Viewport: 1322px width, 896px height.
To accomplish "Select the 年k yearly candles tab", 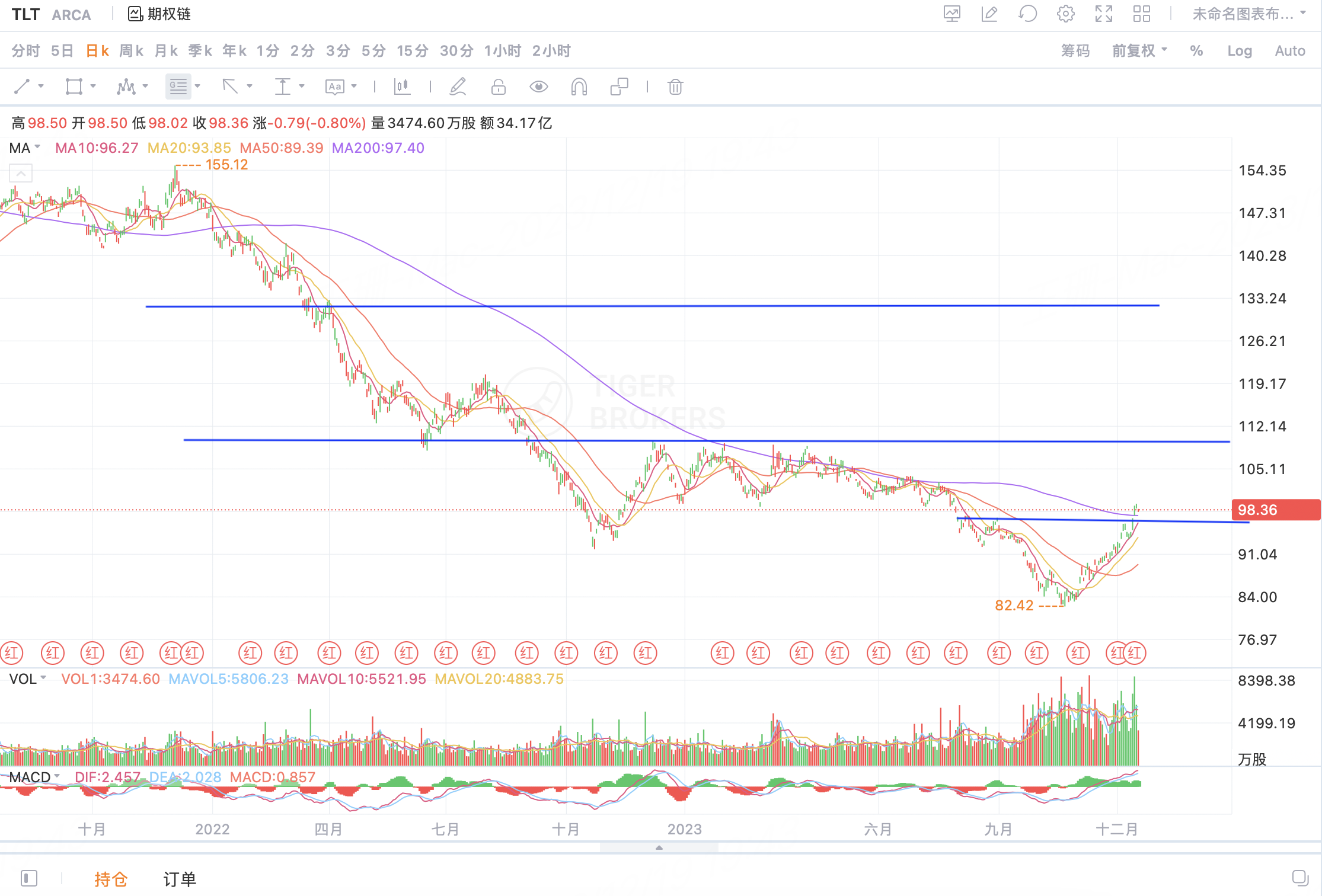I will pyautogui.click(x=234, y=51).
